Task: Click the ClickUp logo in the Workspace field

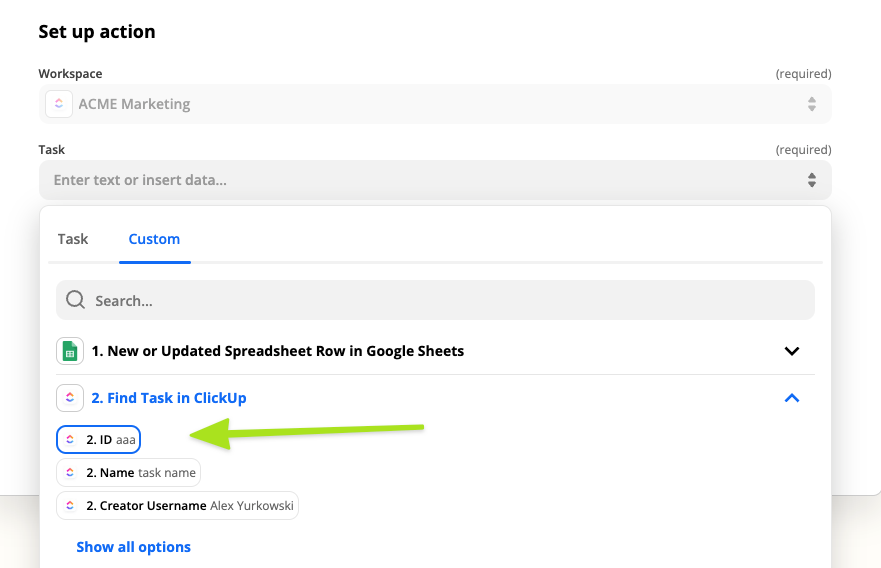Action: (x=59, y=104)
